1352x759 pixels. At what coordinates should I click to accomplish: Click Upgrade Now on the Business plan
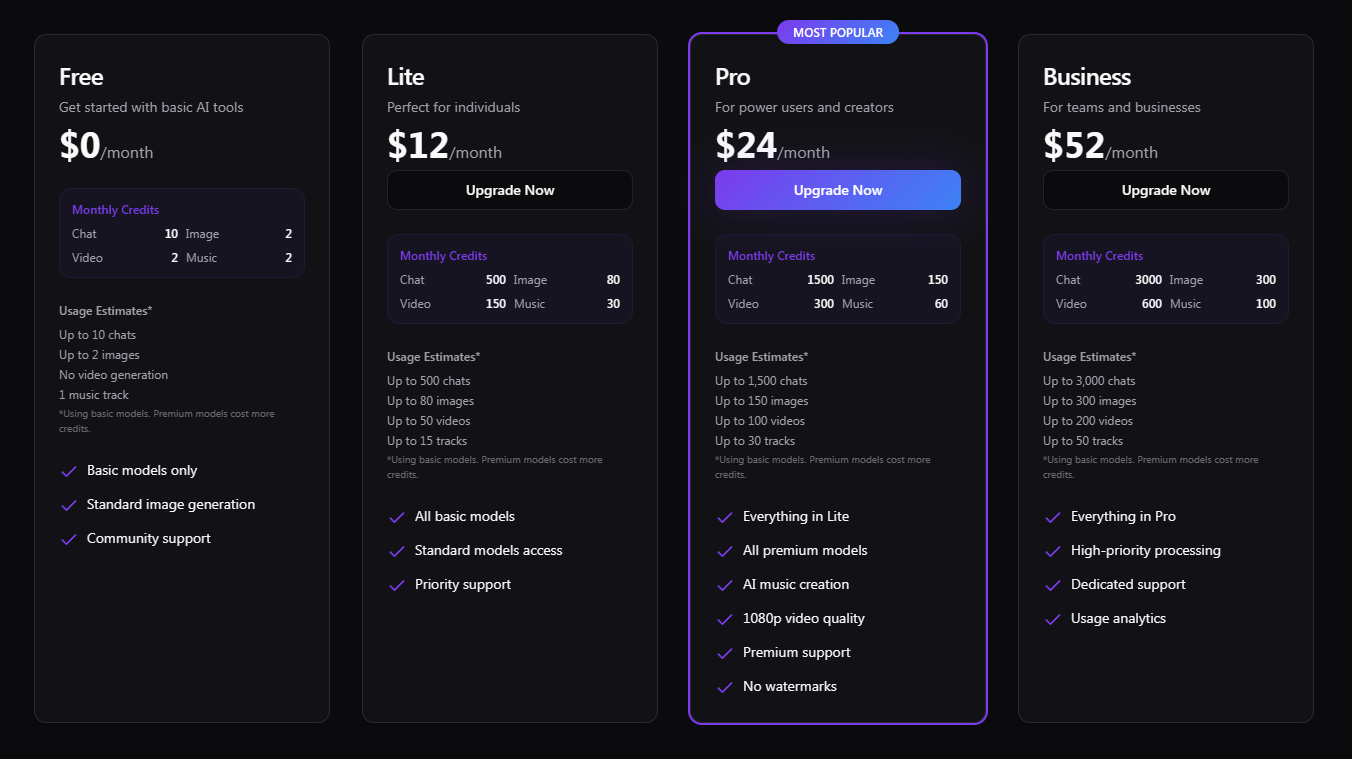pyautogui.click(x=1166, y=190)
